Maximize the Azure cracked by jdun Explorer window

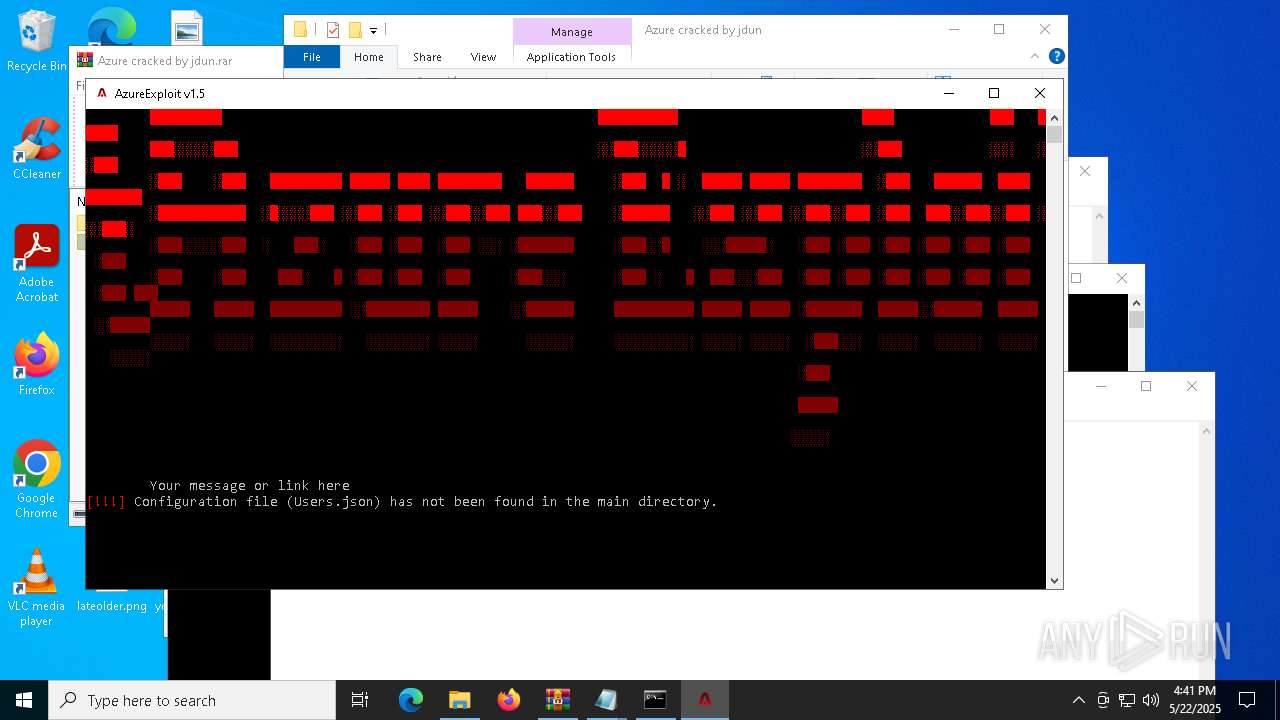pyautogui.click(x=999, y=30)
